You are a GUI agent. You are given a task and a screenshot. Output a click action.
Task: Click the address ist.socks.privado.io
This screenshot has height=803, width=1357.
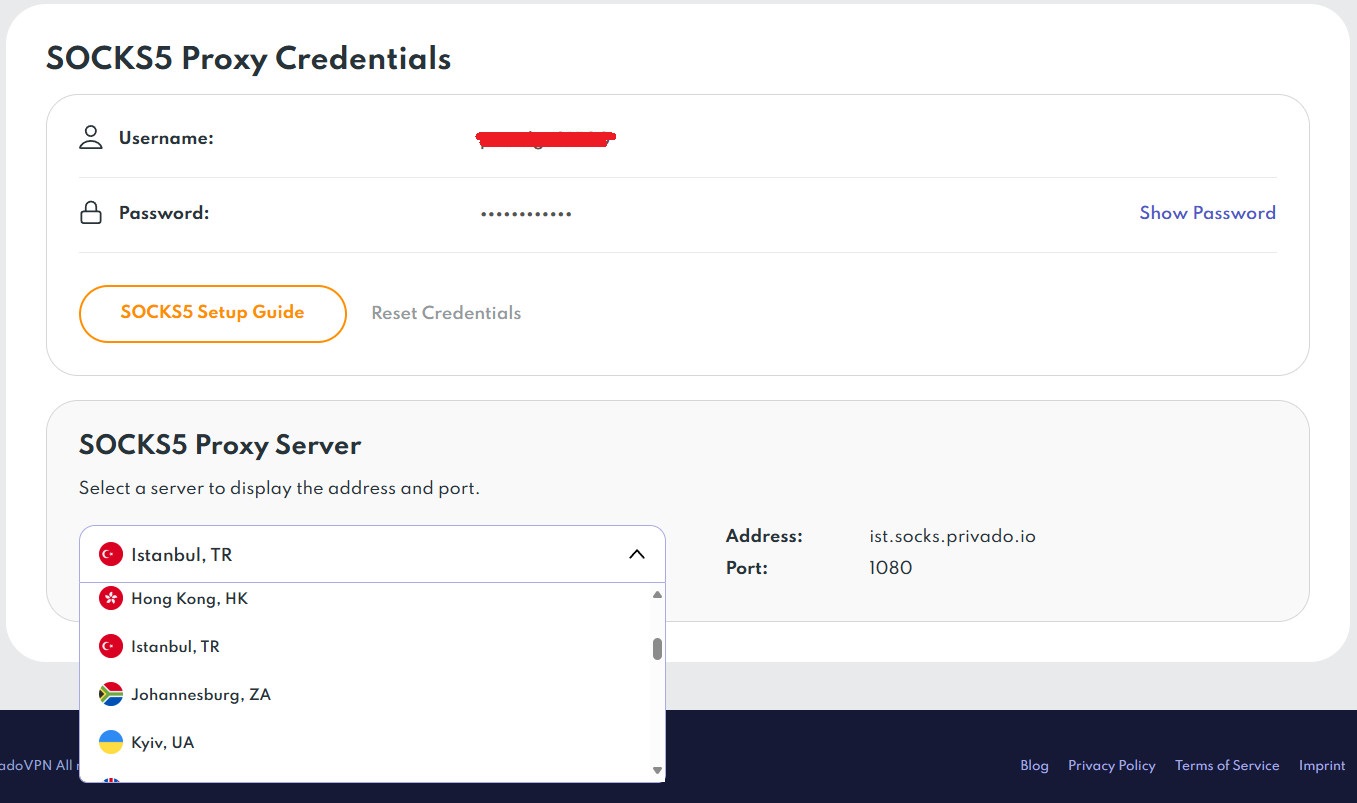[952, 536]
